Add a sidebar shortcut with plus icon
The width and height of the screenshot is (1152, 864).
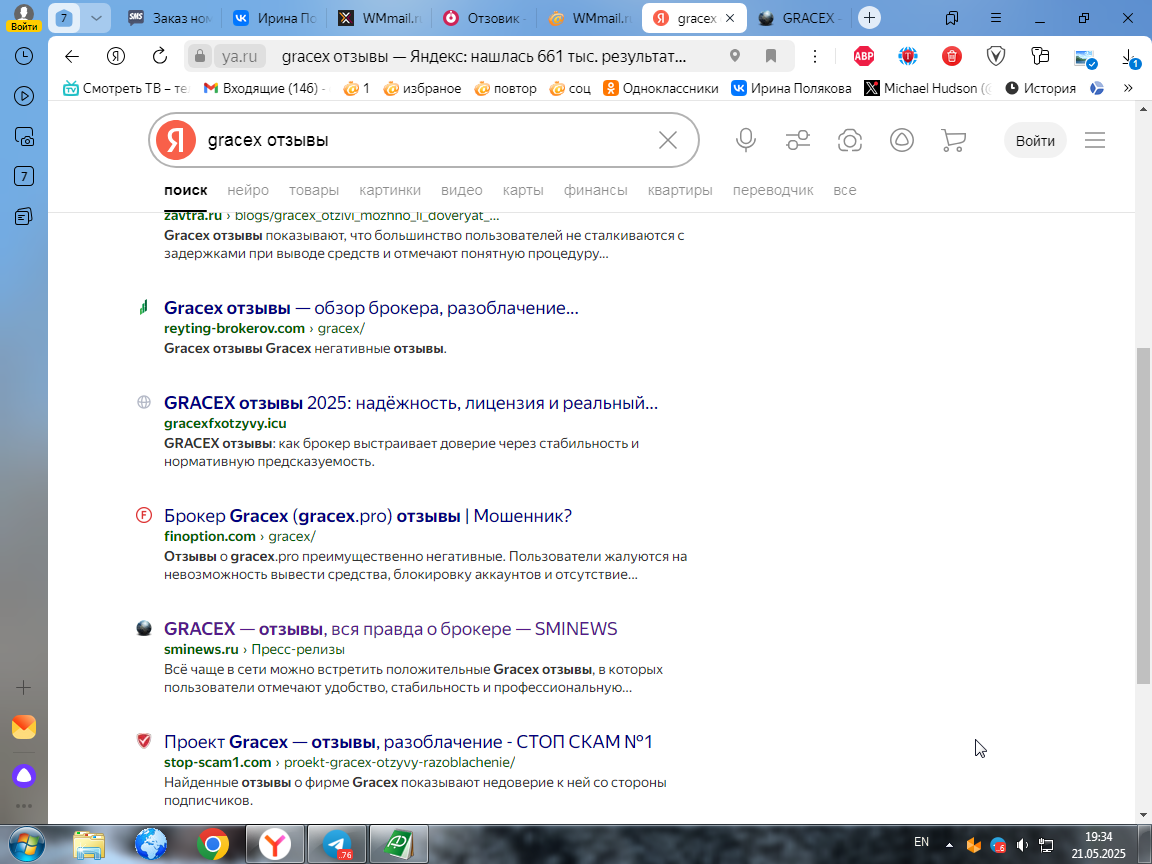coord(24,688)
